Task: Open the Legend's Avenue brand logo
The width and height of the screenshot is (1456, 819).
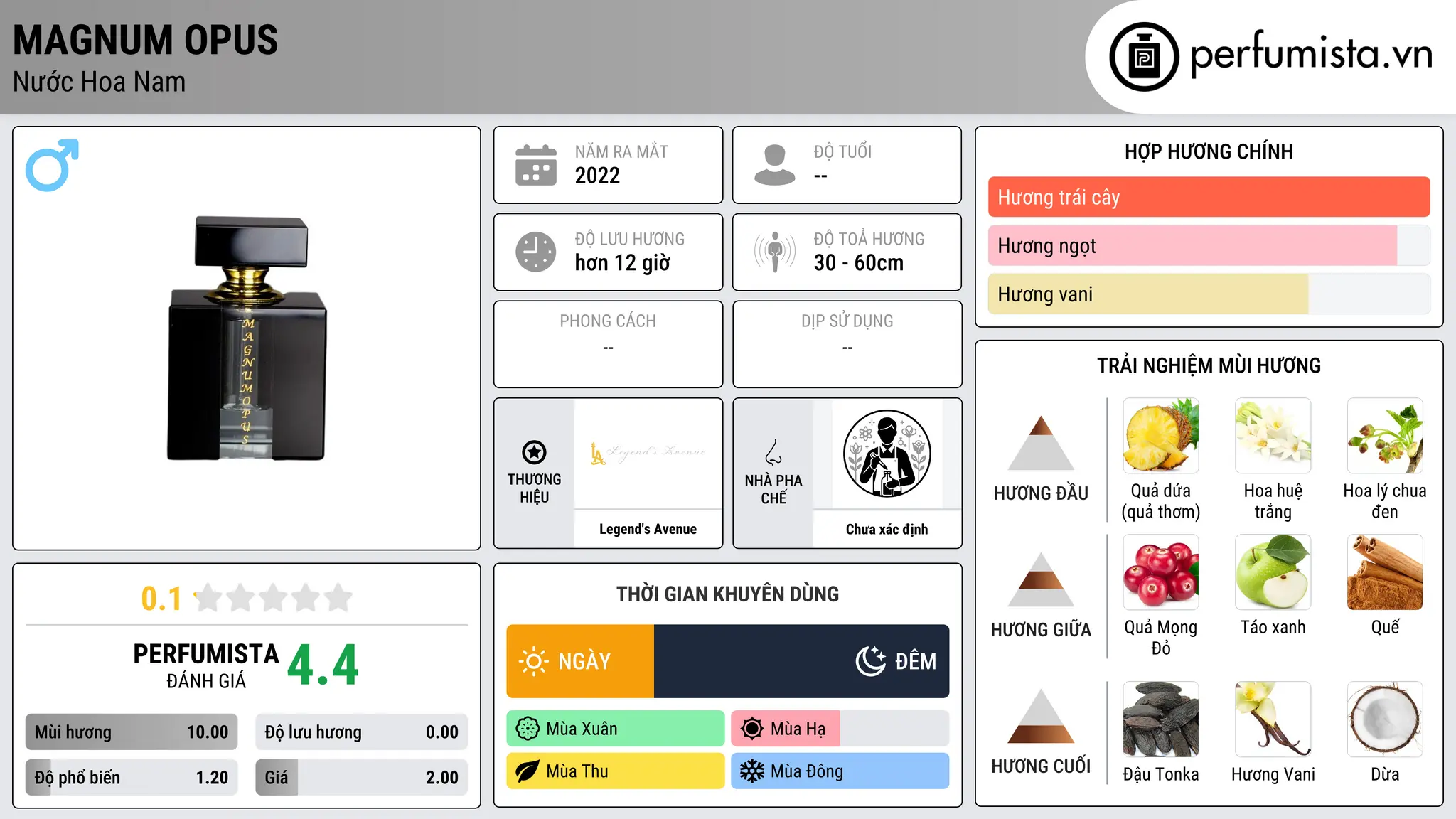Action: 648,453
